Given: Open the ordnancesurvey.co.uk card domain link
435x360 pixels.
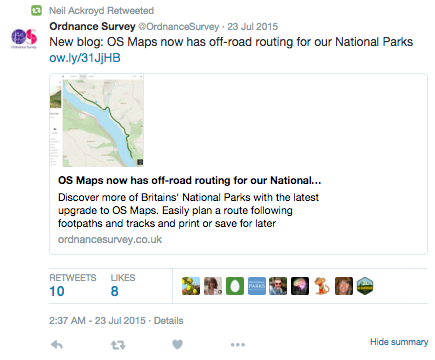Looking at the screenshot, I should click(110, 239).
